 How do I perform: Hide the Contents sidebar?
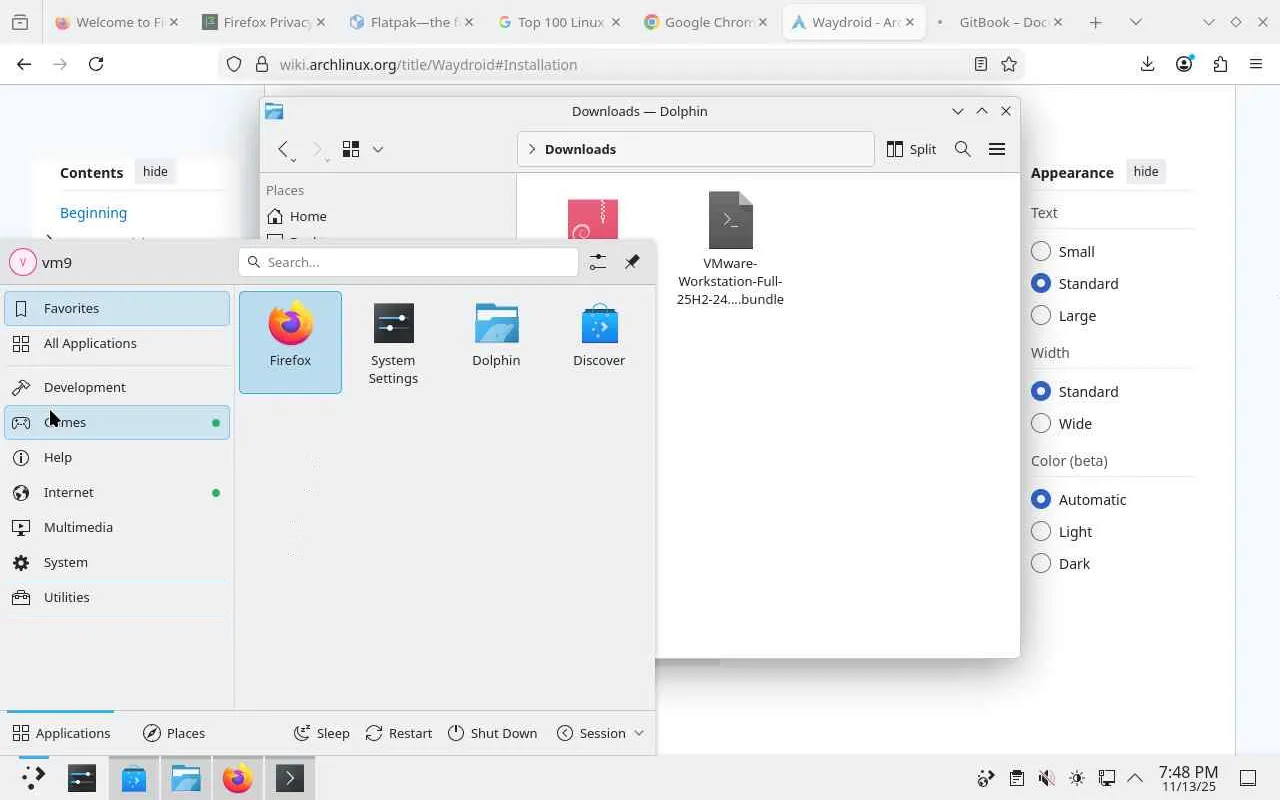coord(155,172)
